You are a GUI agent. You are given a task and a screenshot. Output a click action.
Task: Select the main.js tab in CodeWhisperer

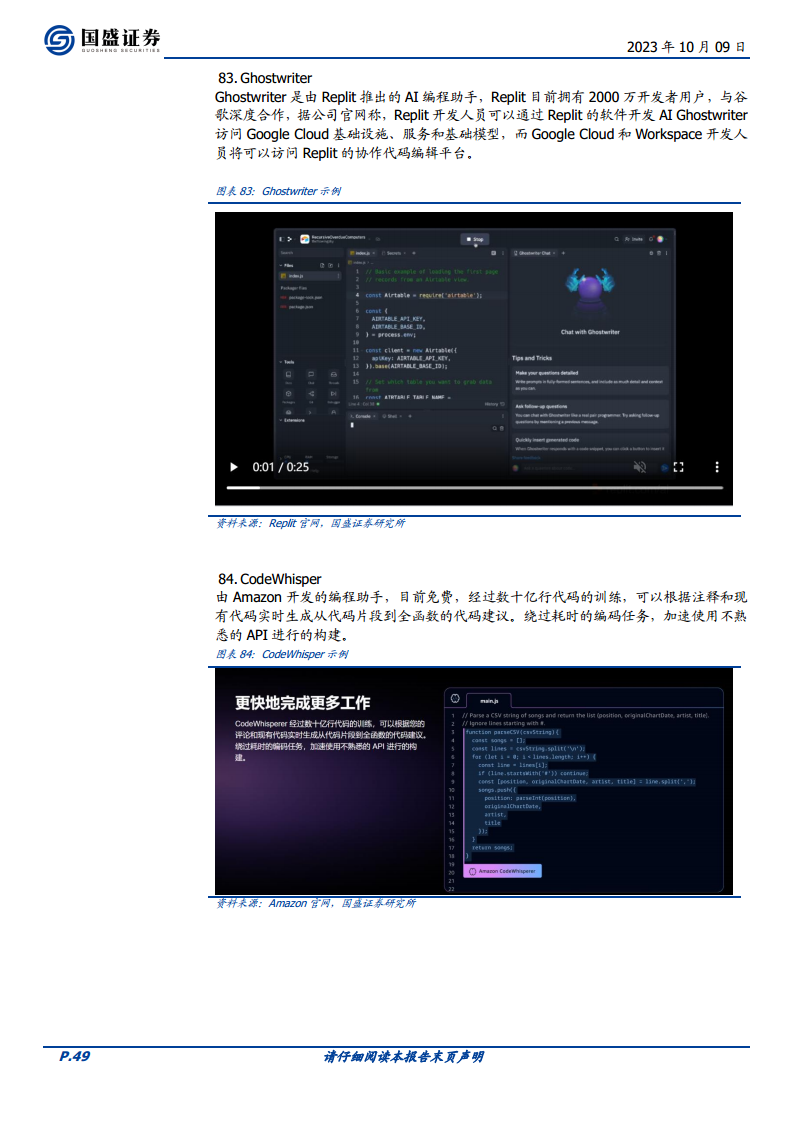(x=490, y=701)
